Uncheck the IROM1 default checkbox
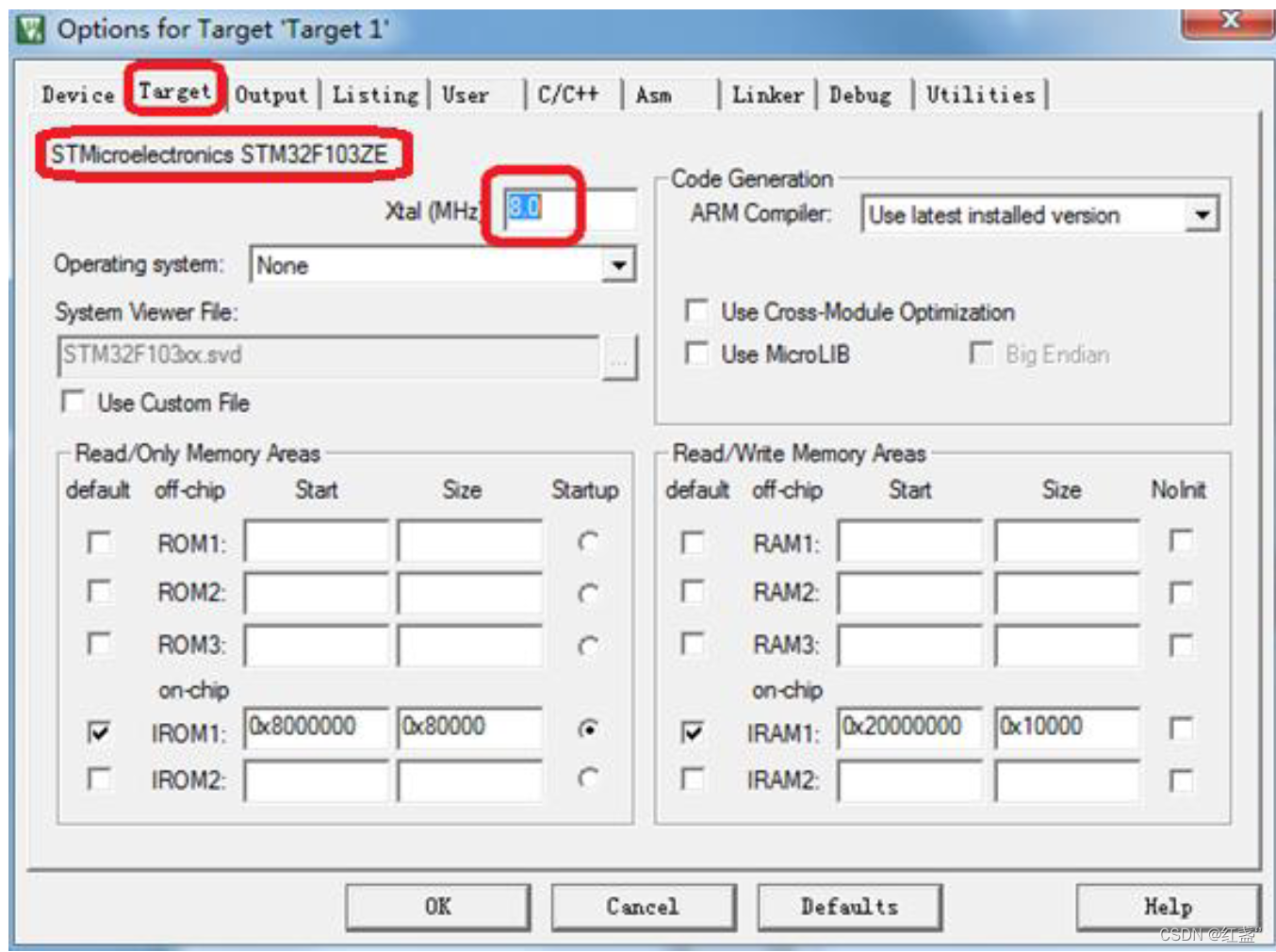 [98, 730]
